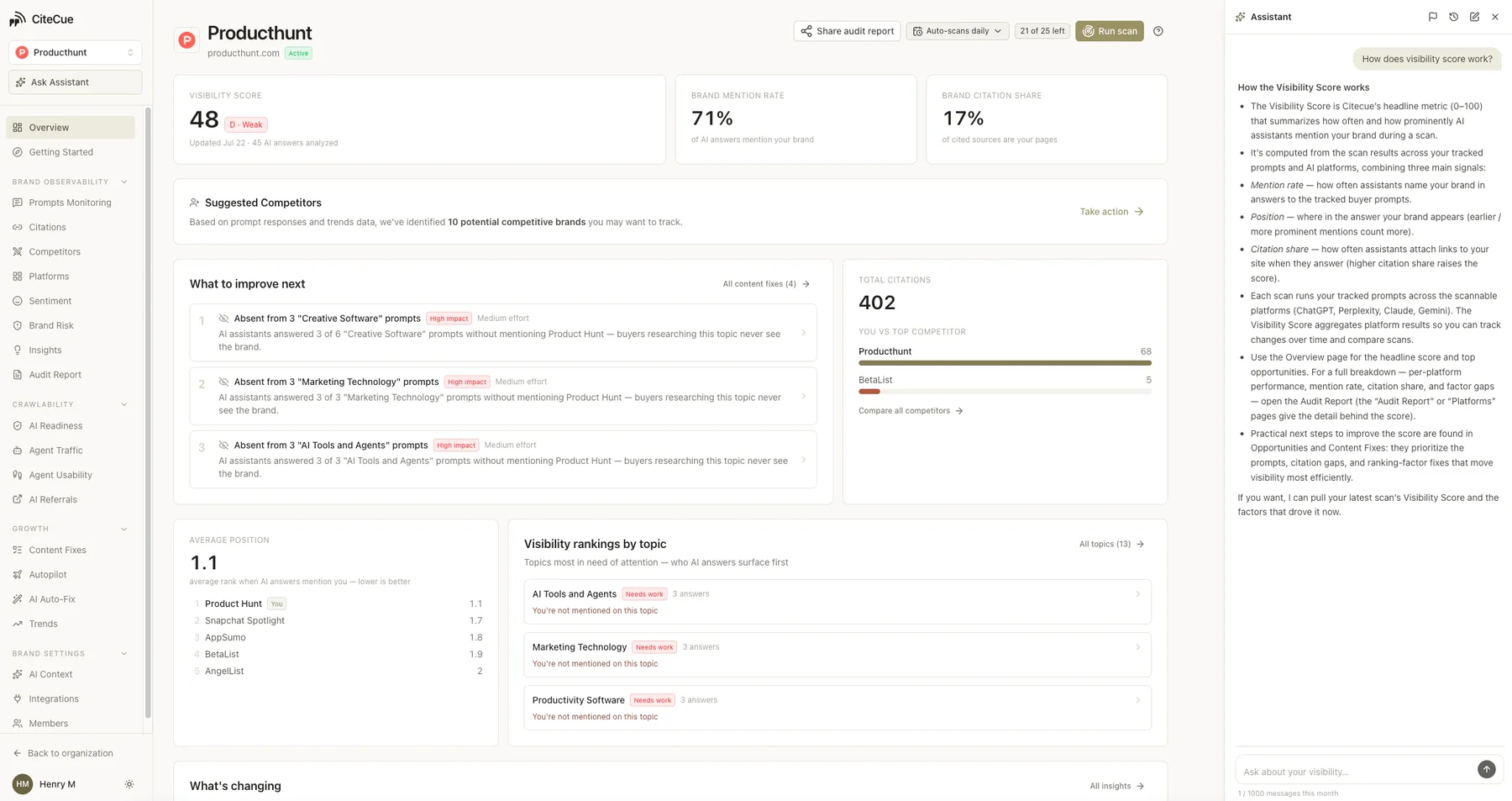The width and height of the screenshot is (1512, 801).
Task: Click the sidebar scrollbar
Action: (149, 412)
